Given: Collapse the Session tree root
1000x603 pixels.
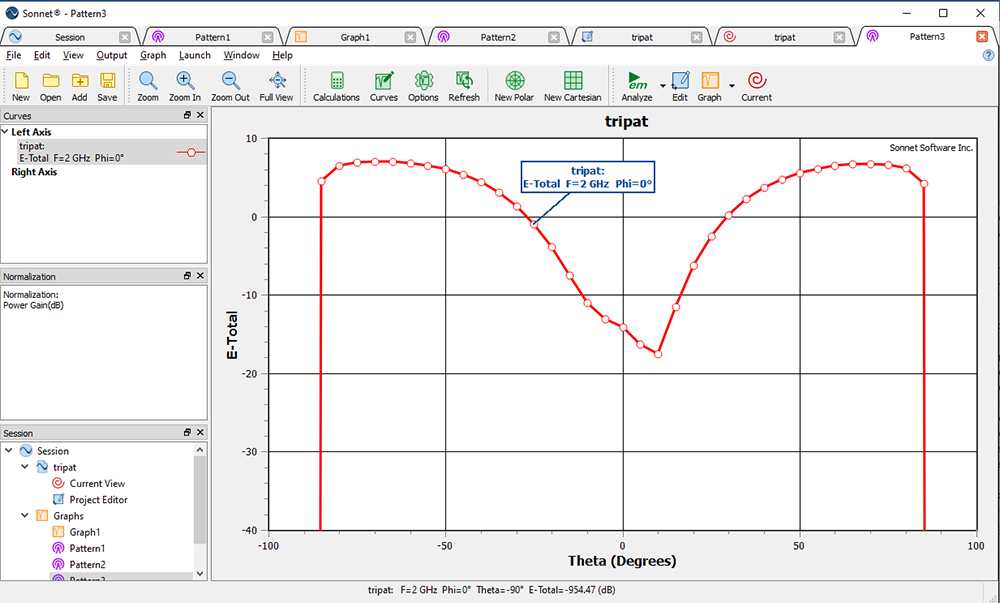Looking at the screenshot, I should click(x=9, y=451).
